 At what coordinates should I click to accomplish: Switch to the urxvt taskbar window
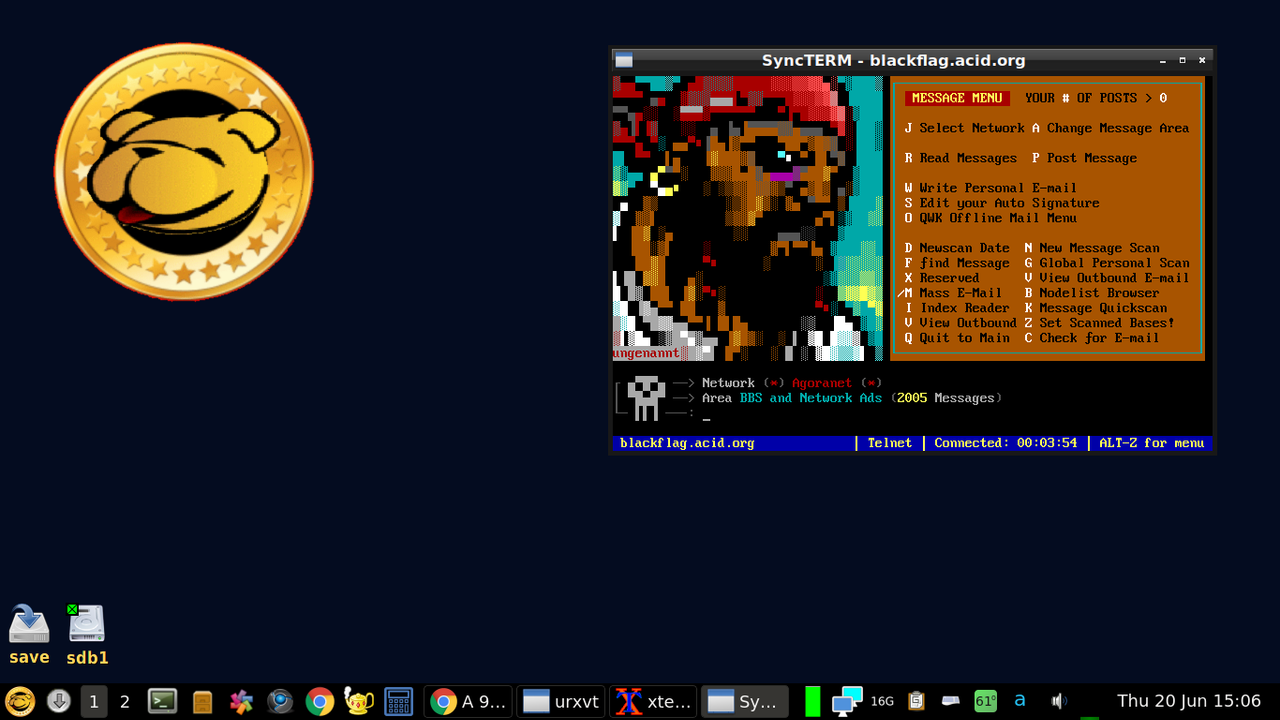561,701
